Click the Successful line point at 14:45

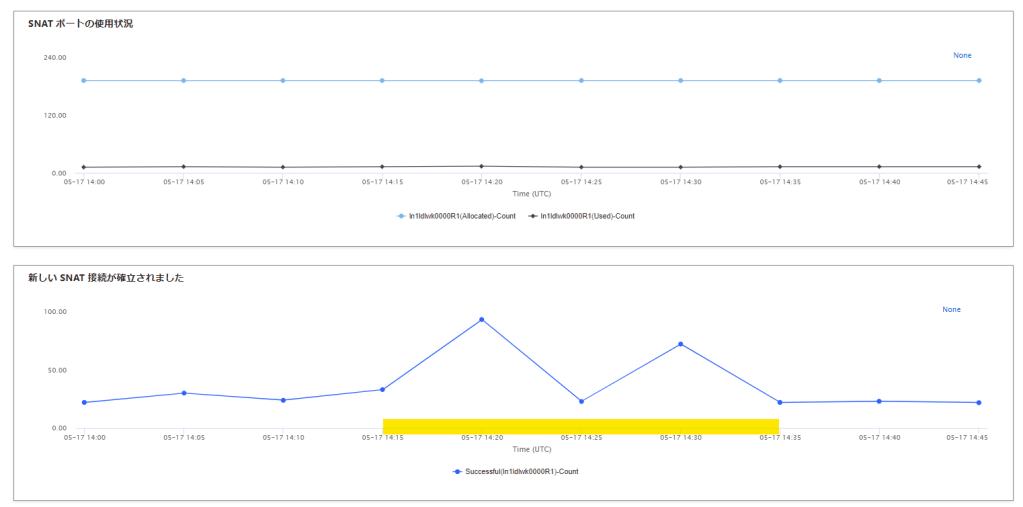978,403
